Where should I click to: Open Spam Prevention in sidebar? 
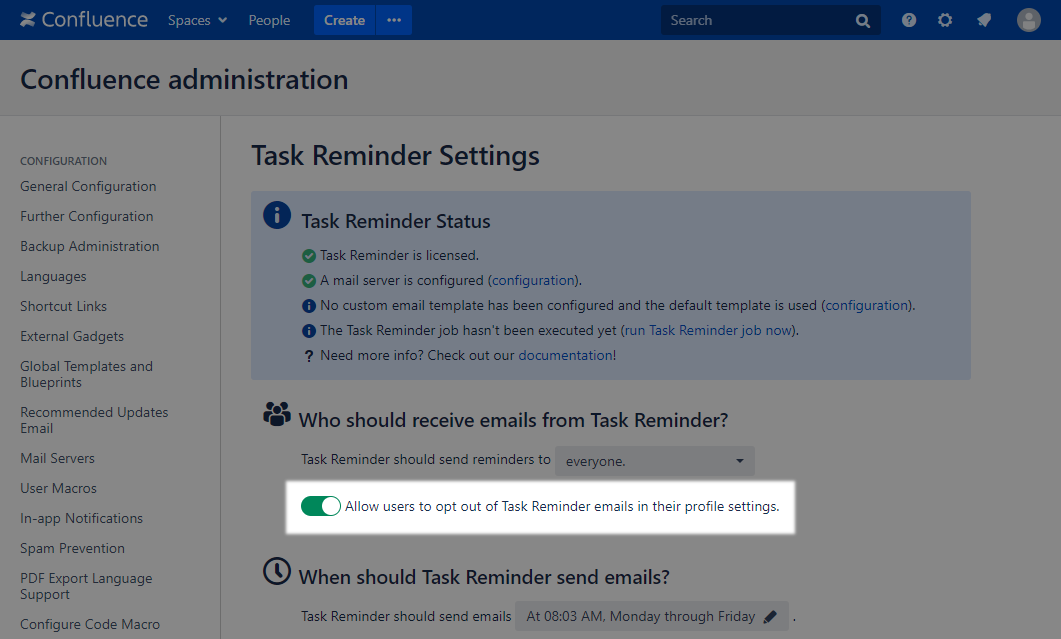click(x=72, y=548)
